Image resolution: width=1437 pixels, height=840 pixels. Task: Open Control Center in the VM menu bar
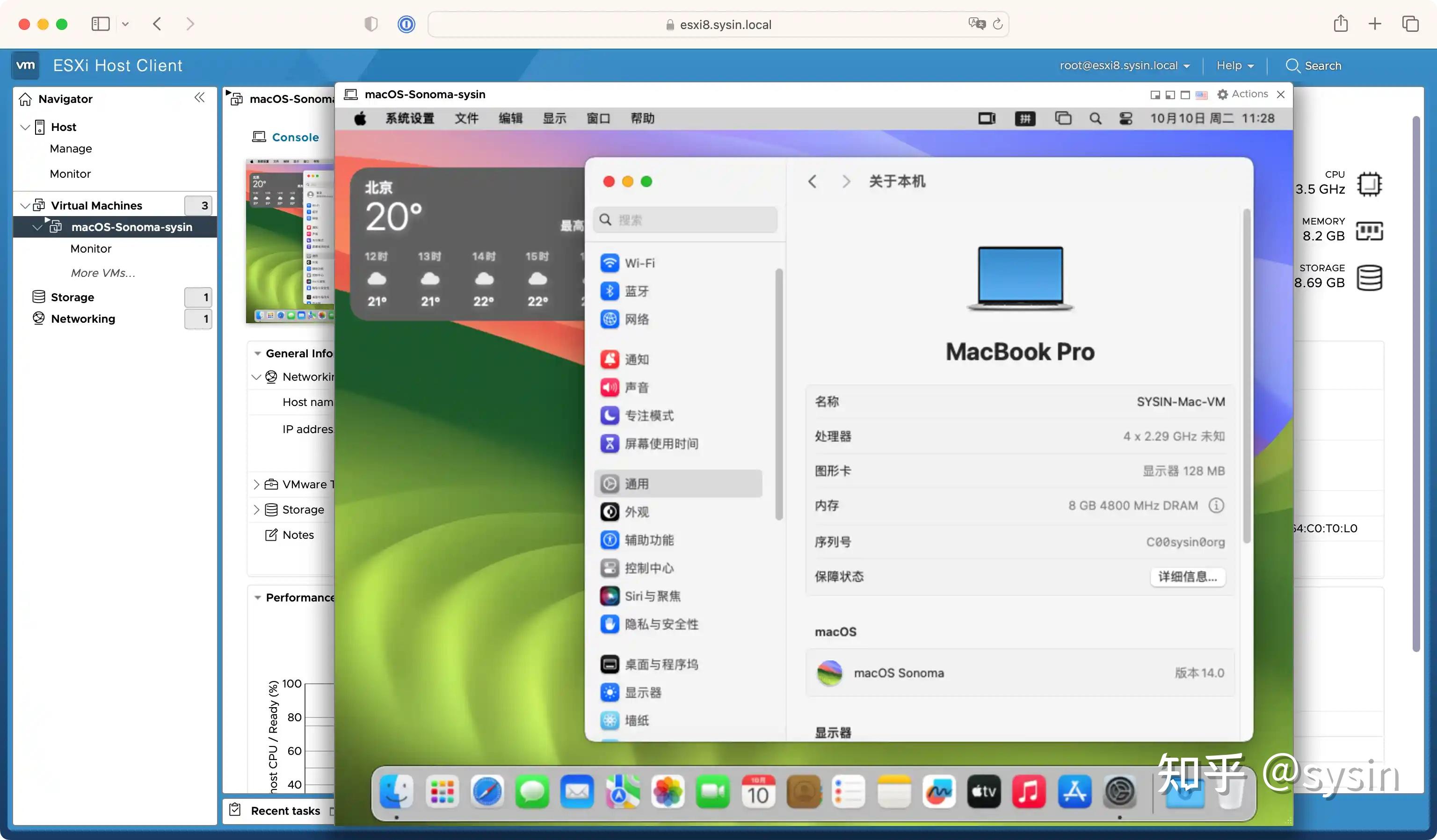1125,119
